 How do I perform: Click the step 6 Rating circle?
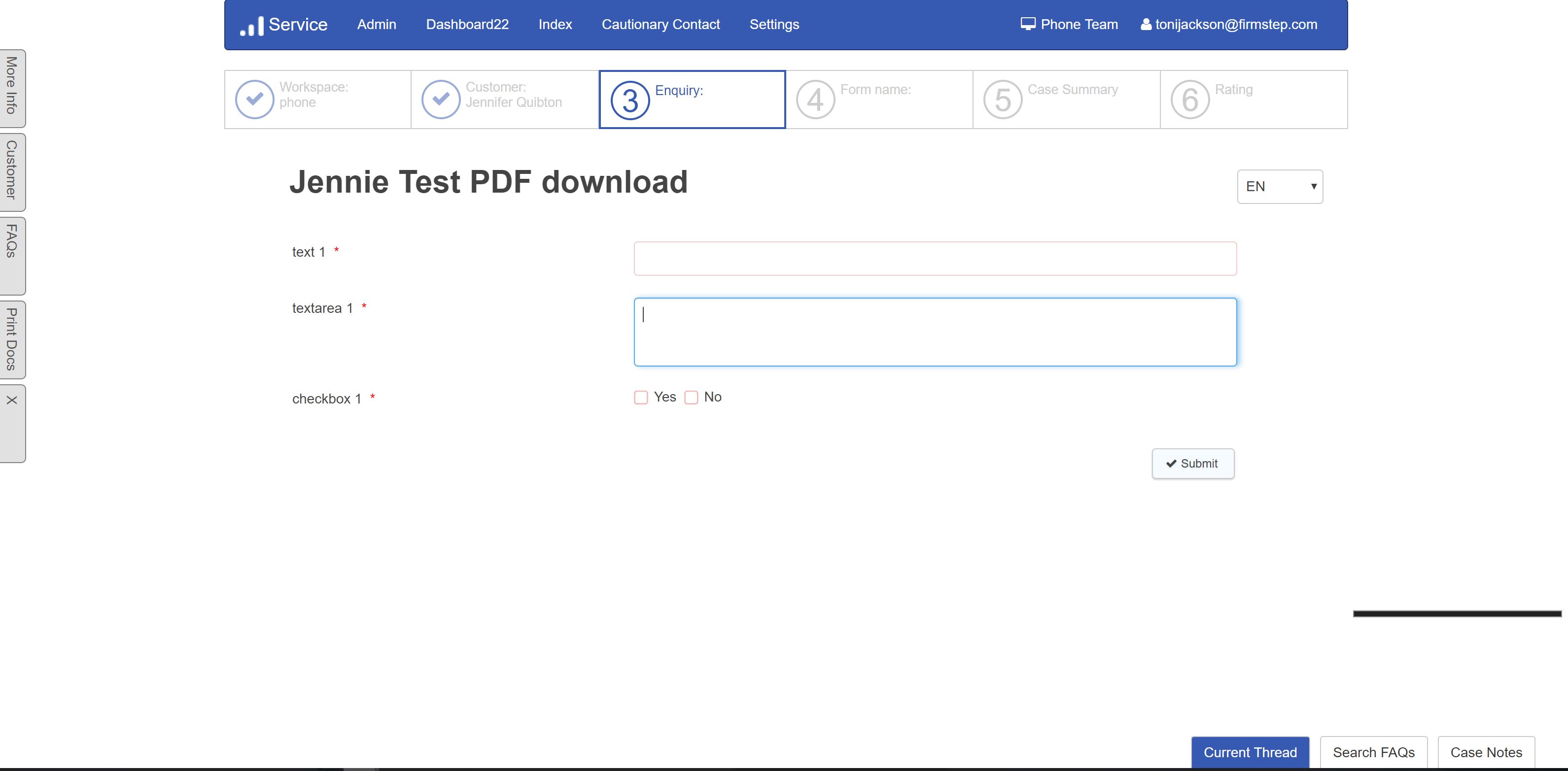(1190, 100)
